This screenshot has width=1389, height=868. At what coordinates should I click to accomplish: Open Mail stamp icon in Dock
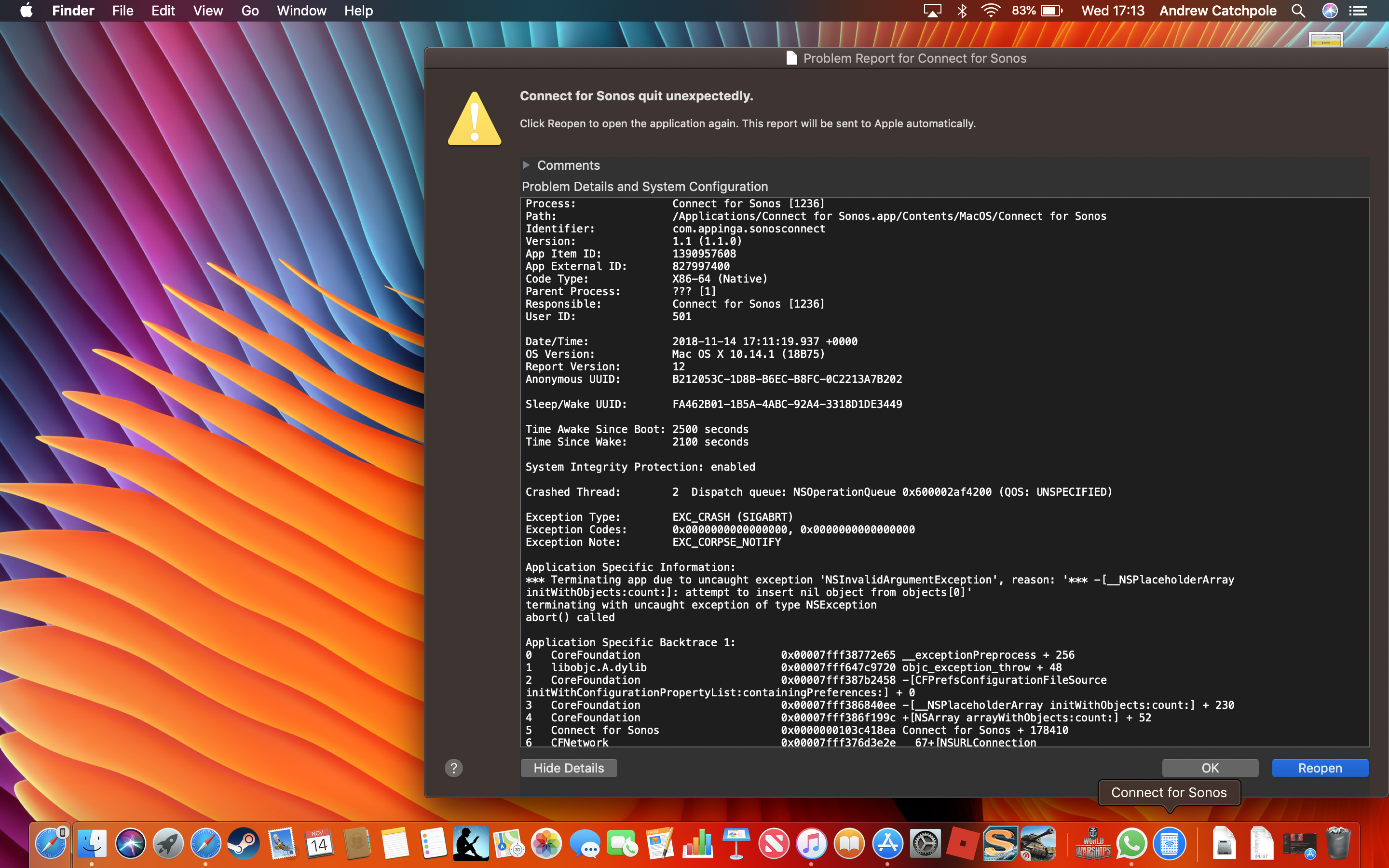pyautogui.click(x=281, y=844)
